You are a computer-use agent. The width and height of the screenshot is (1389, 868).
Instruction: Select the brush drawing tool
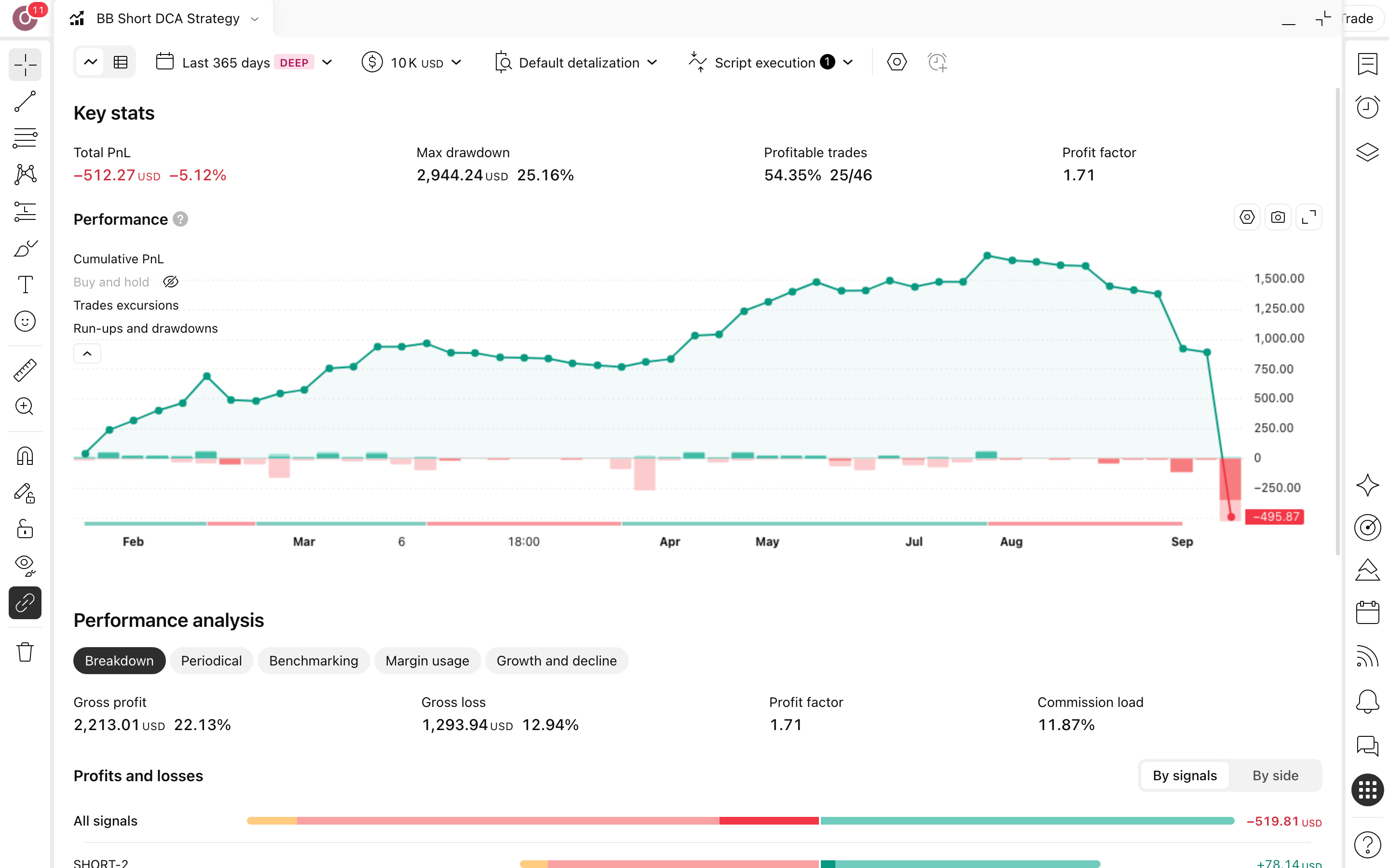(25, 248)
